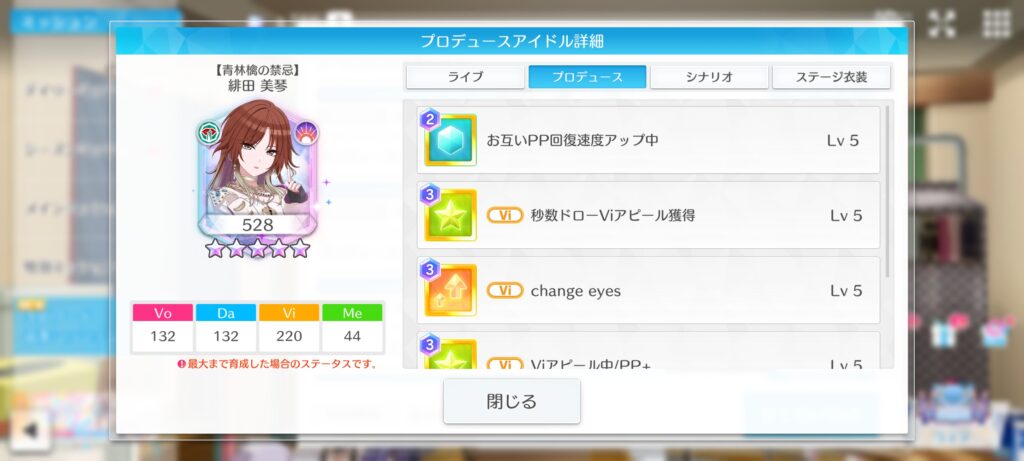Select the お互いPP回復速度アップ中 skill row
This screenshot has height=461, width=1024.
(x=648, y=140)
